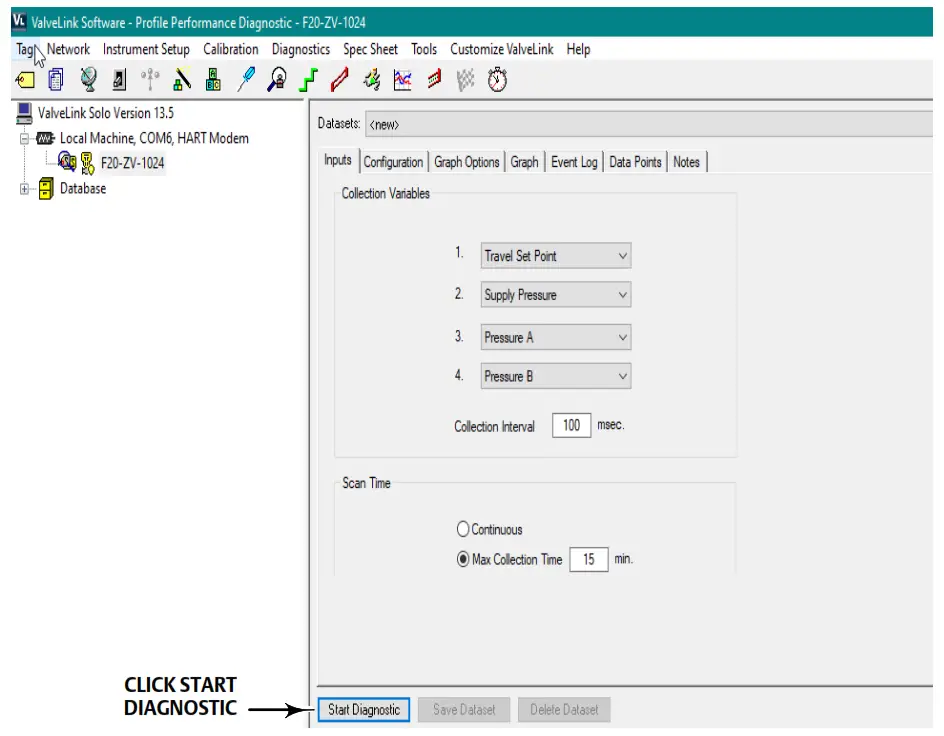Click the magnifying glass status icon
The width and height of the screenshot is (944, 736).
(277, 79)
